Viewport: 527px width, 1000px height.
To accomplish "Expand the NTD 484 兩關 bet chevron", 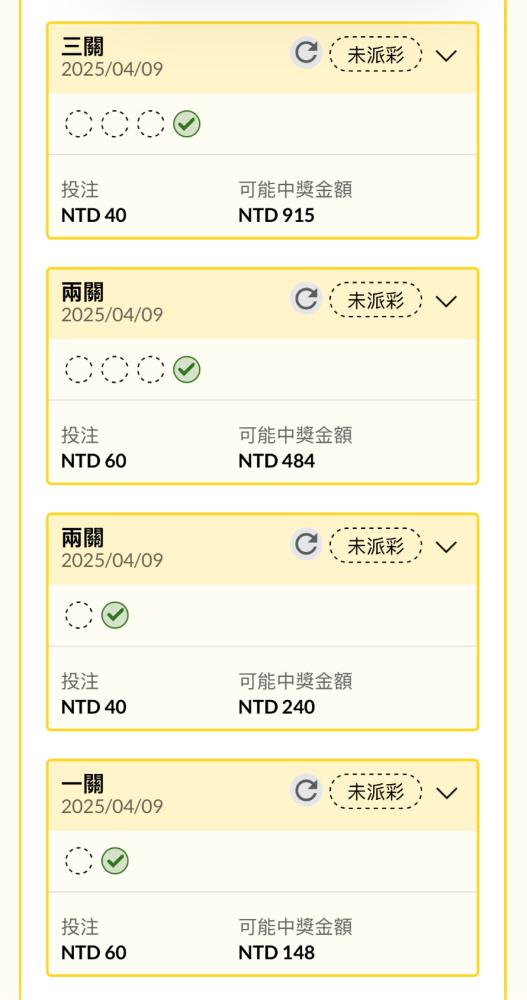I will (446, 301).
